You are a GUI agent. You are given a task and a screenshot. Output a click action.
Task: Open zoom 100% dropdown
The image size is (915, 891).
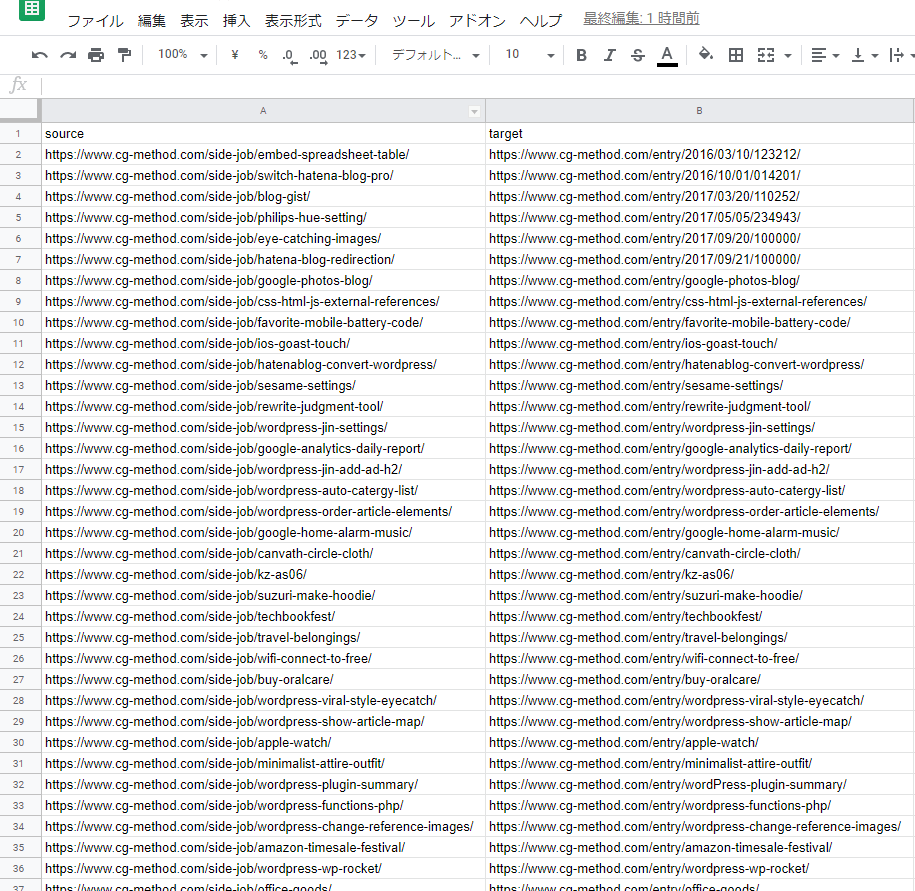tap(183, 55)
